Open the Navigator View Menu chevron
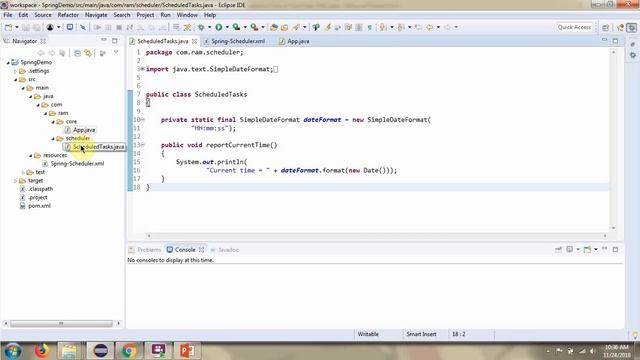Viewport: 640px width, 360px height. tap(116, 53)
